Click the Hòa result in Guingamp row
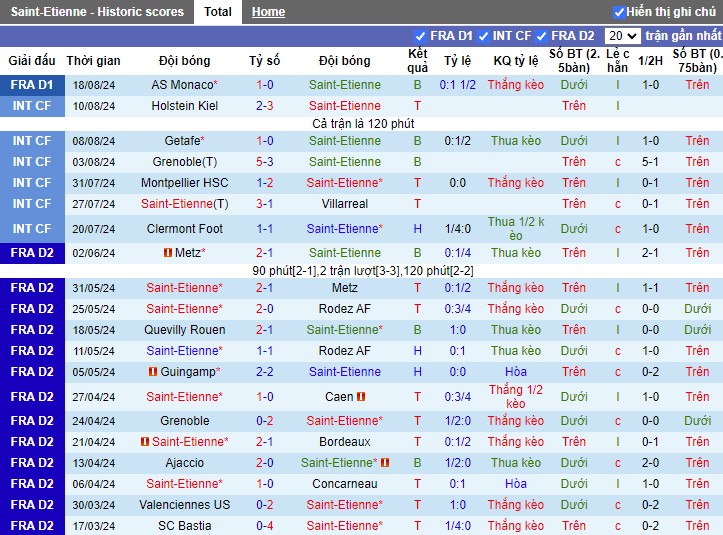Image resolution: width=723 pixels, height=535 pixels. click(516, 372)
